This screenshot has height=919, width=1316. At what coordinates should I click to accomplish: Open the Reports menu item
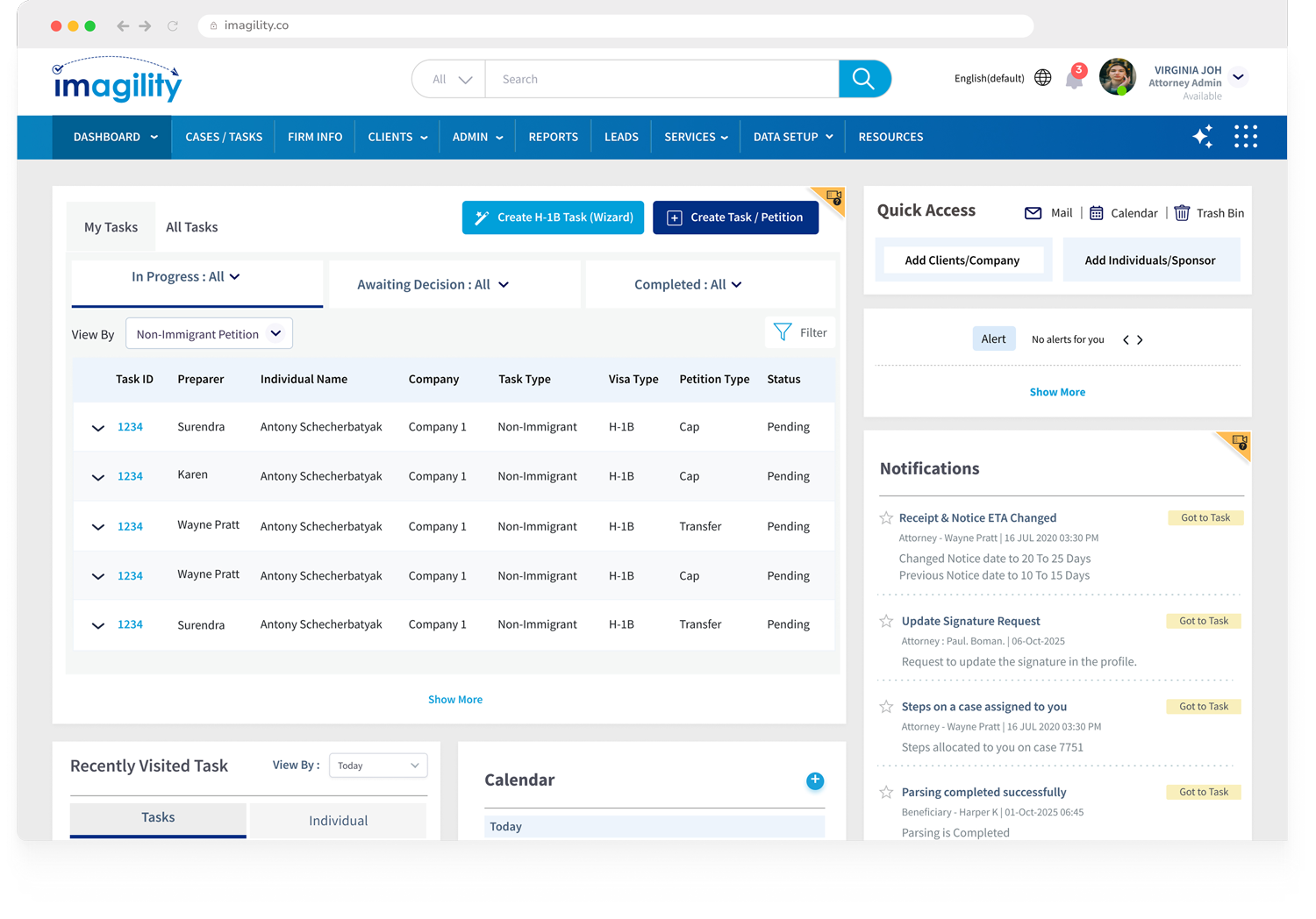coord(553,137)
